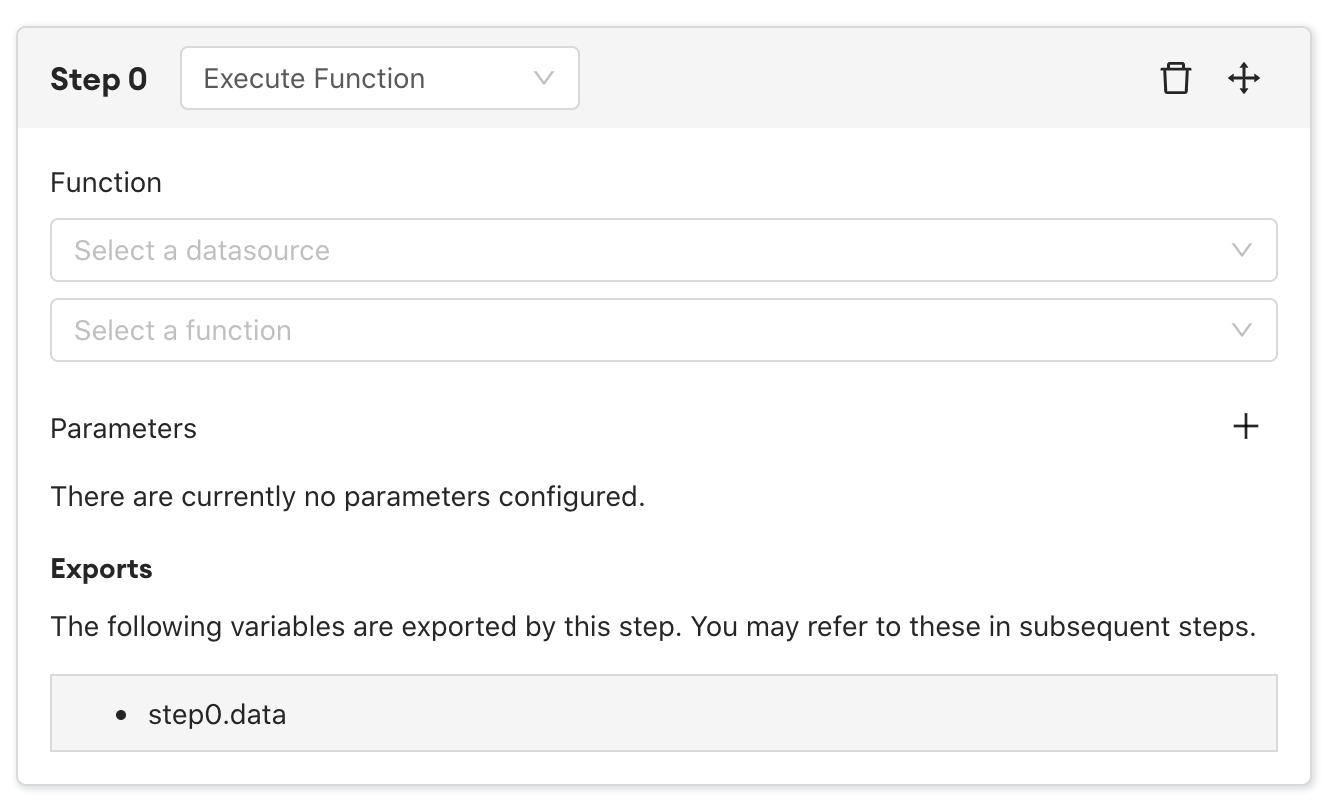Click the Parameters section label
This screenshot has width=1334, height=806.
point(123,429)
